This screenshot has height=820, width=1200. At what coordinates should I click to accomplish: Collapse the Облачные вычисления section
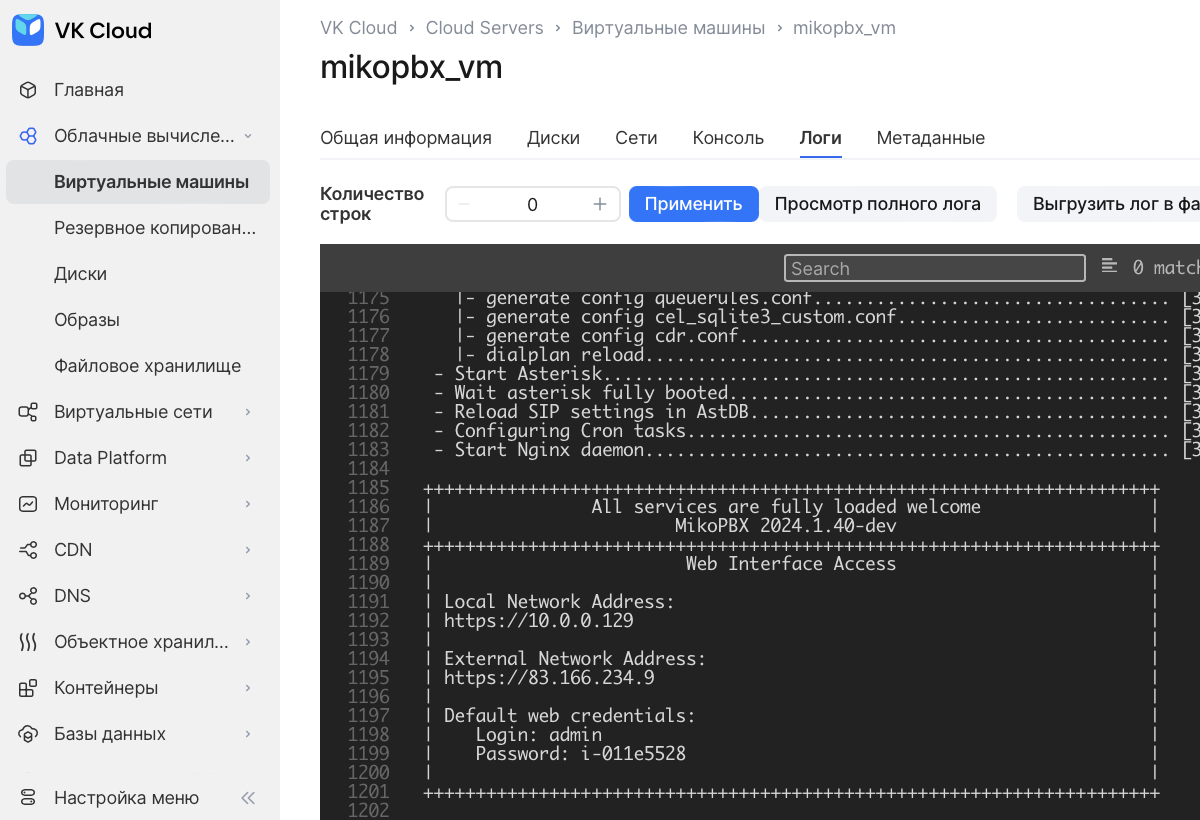[x=248, y=136]
